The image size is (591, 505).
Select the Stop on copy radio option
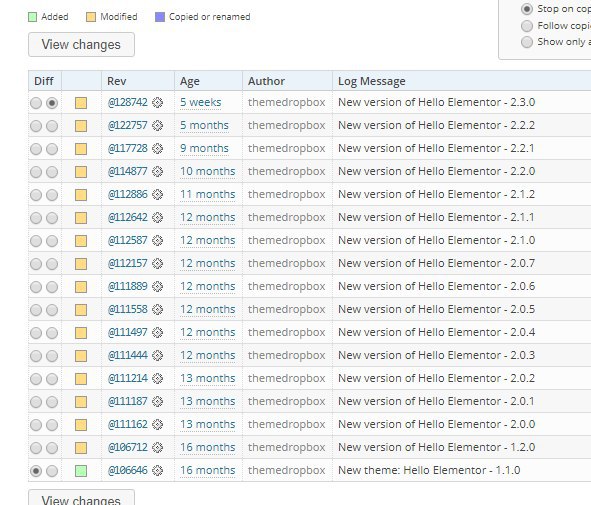[x=527, y=9]
